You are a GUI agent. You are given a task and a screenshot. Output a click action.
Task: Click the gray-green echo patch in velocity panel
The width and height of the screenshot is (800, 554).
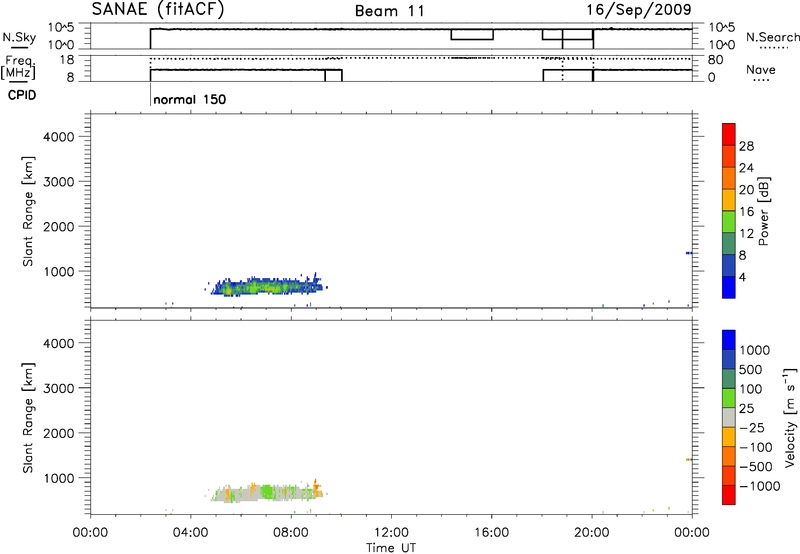click(x=266, y=493)
